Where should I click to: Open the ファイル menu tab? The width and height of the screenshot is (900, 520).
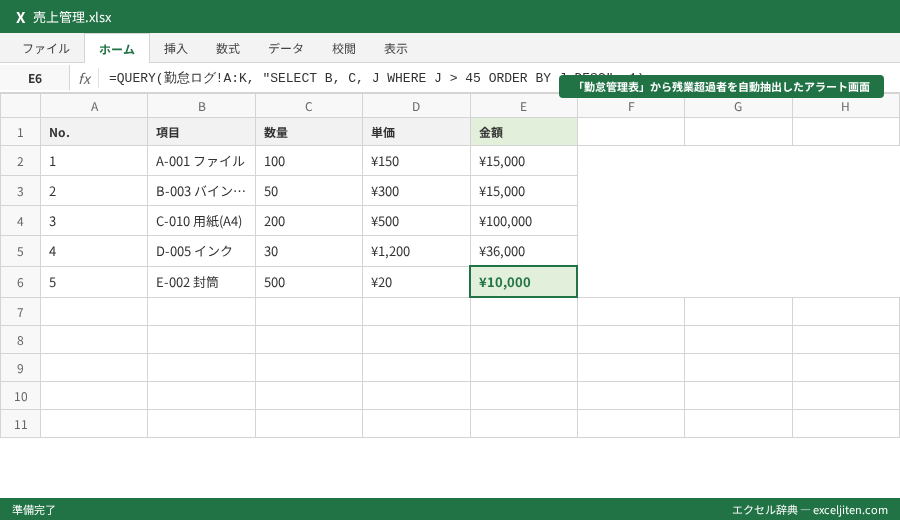click(46, 49)
